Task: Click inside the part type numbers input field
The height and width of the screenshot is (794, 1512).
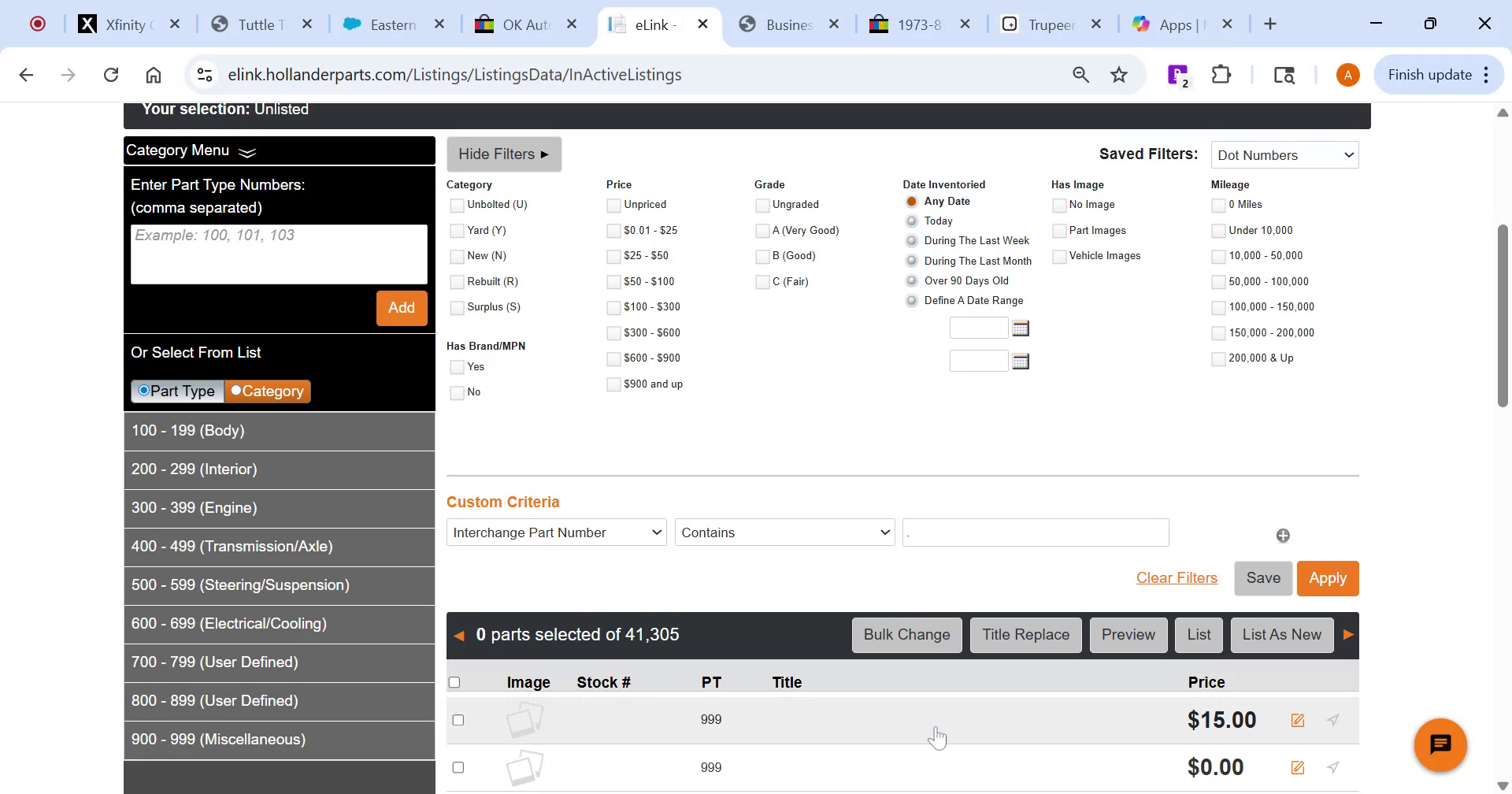Action: 279,254
